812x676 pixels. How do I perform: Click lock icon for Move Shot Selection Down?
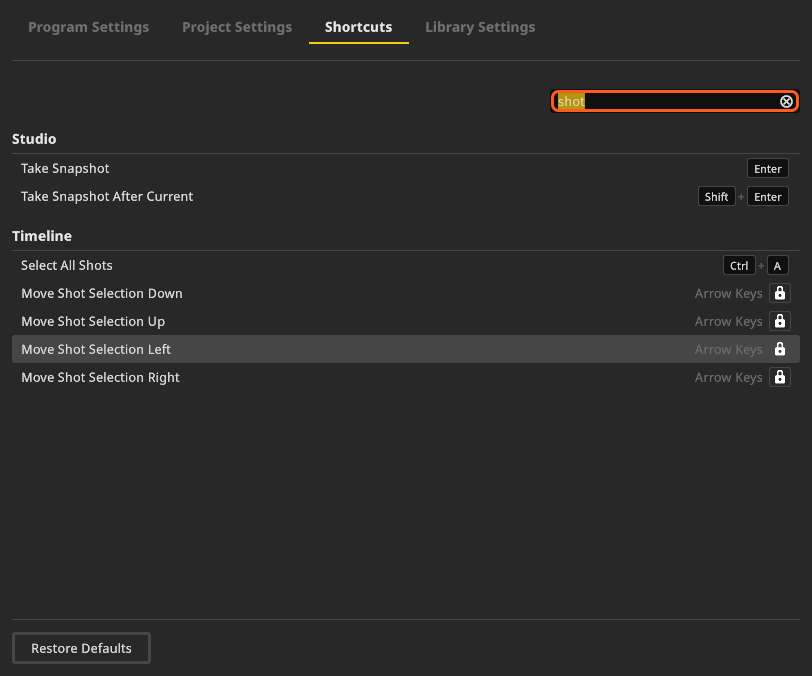point(779,293)
